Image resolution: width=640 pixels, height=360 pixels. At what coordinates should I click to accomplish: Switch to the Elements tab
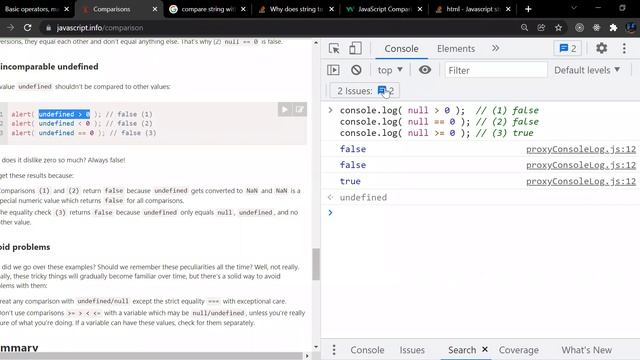[456, 49]
